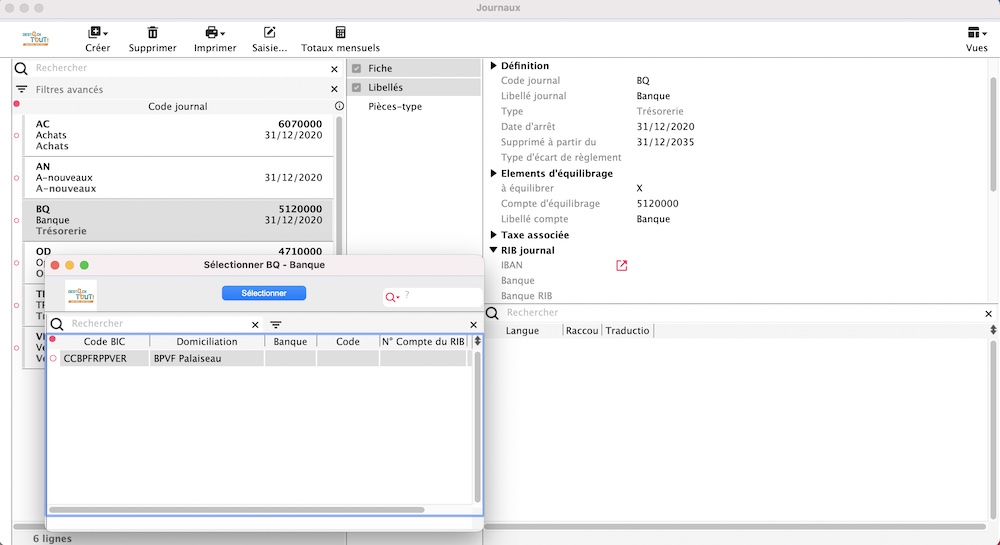1000x545 pixels.
Task: Click the Type value Trésorerie
Action: (x=659, y=112)
